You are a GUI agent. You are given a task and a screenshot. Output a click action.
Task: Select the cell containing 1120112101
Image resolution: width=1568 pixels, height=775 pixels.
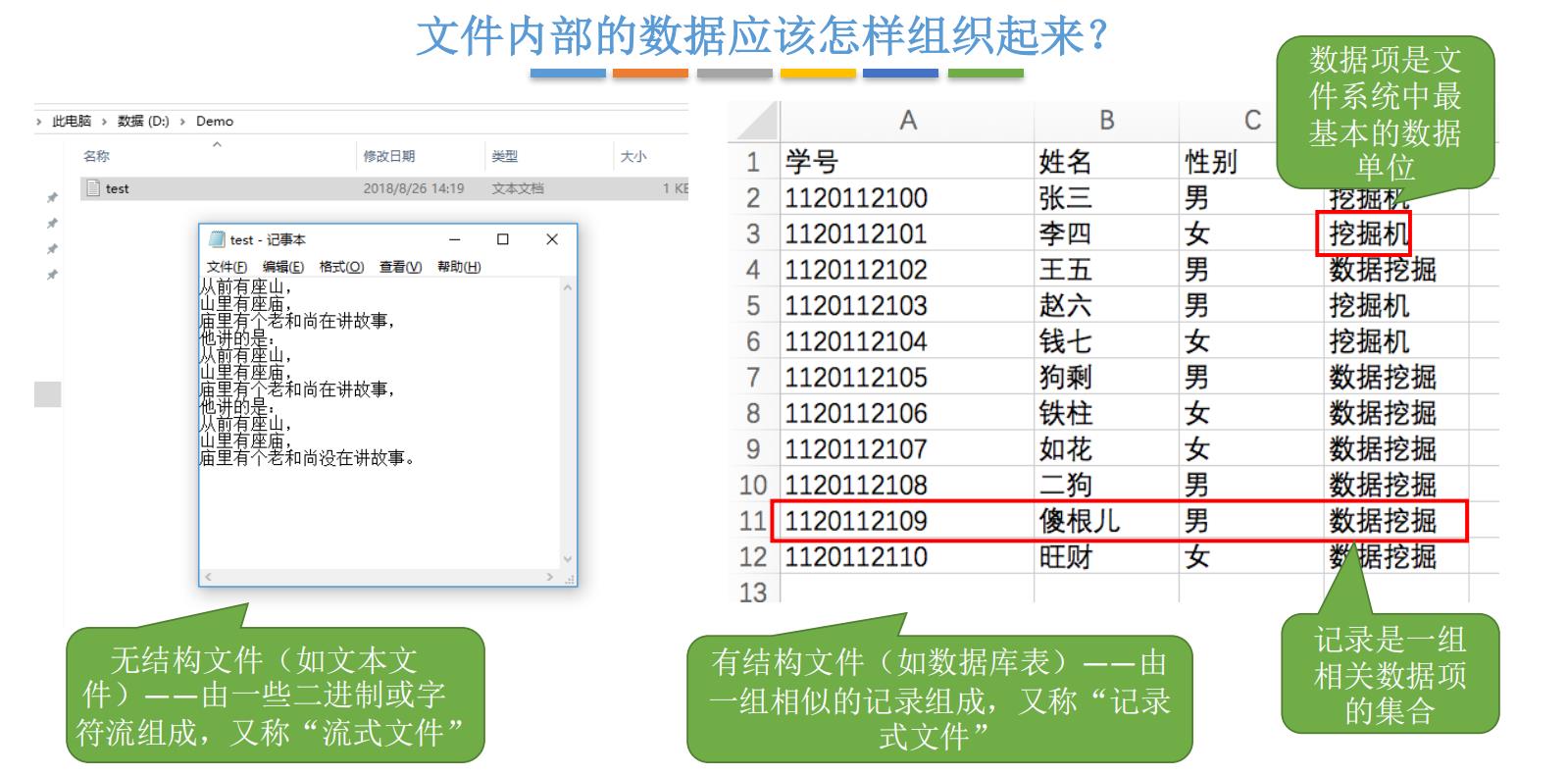[907, 233]
